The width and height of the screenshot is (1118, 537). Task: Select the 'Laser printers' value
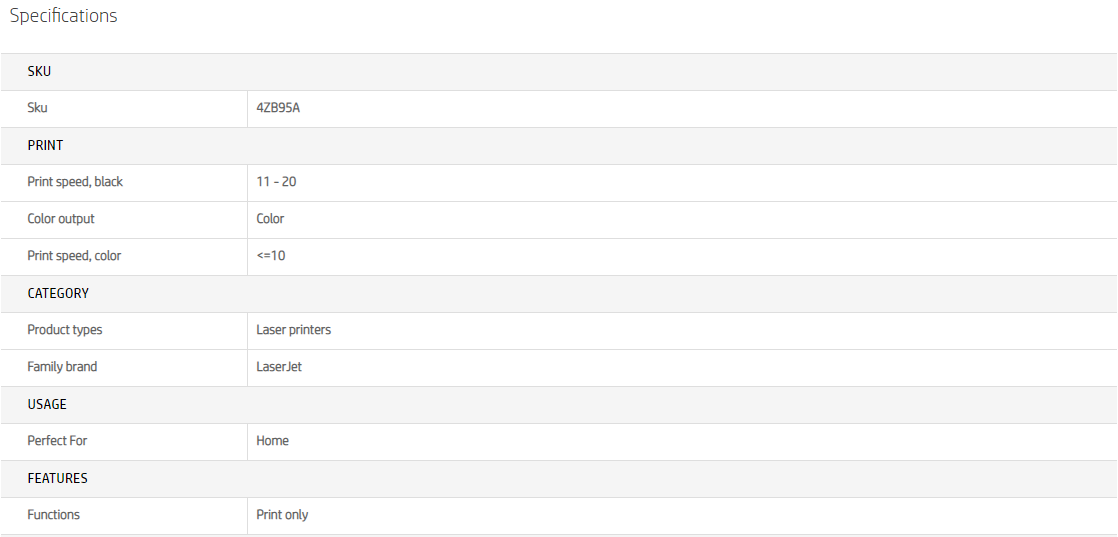coord(293,330)
